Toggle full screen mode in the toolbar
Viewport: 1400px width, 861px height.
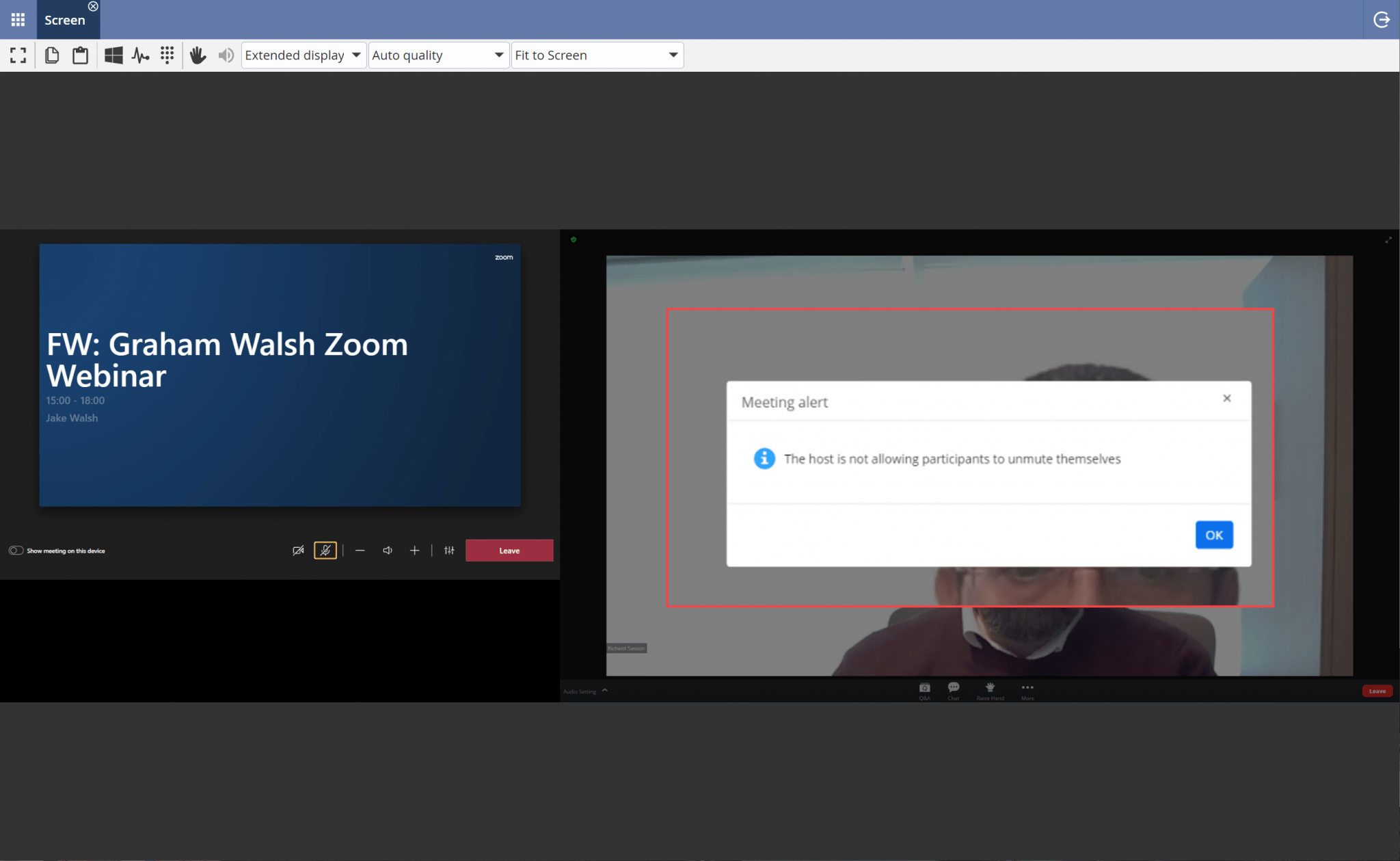(18, 55)
